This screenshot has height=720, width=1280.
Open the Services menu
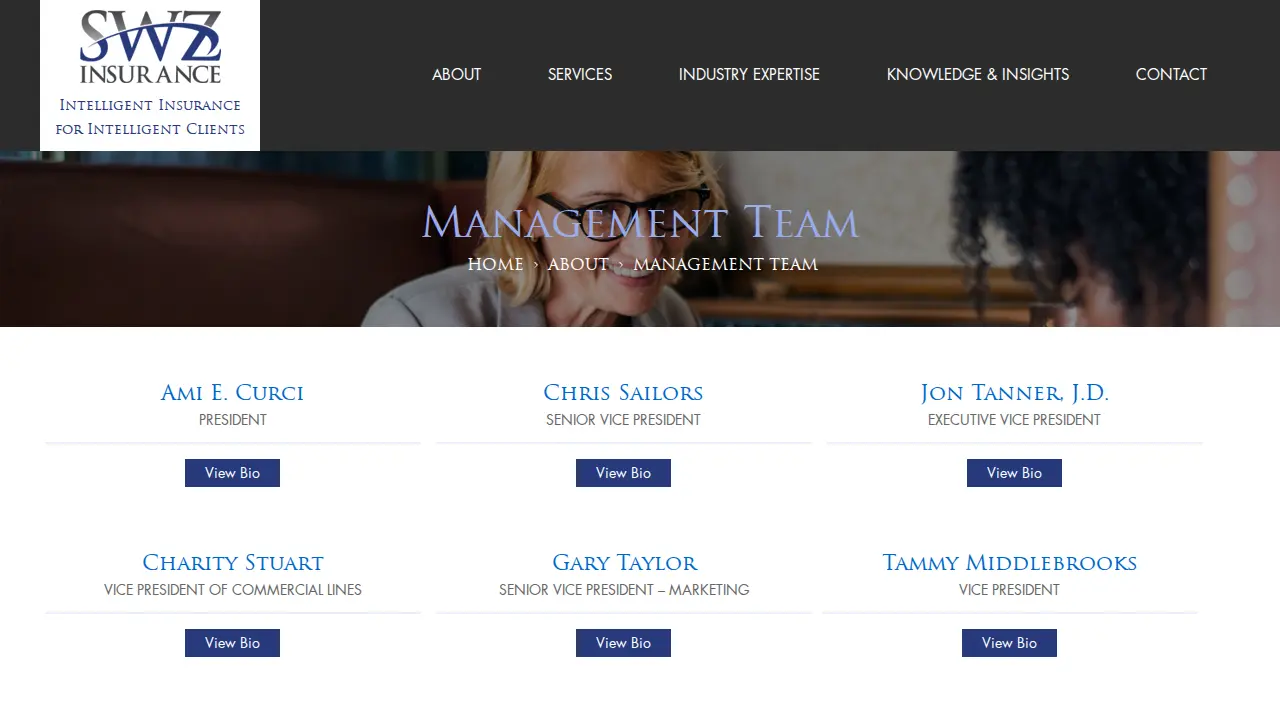(580, 74)
